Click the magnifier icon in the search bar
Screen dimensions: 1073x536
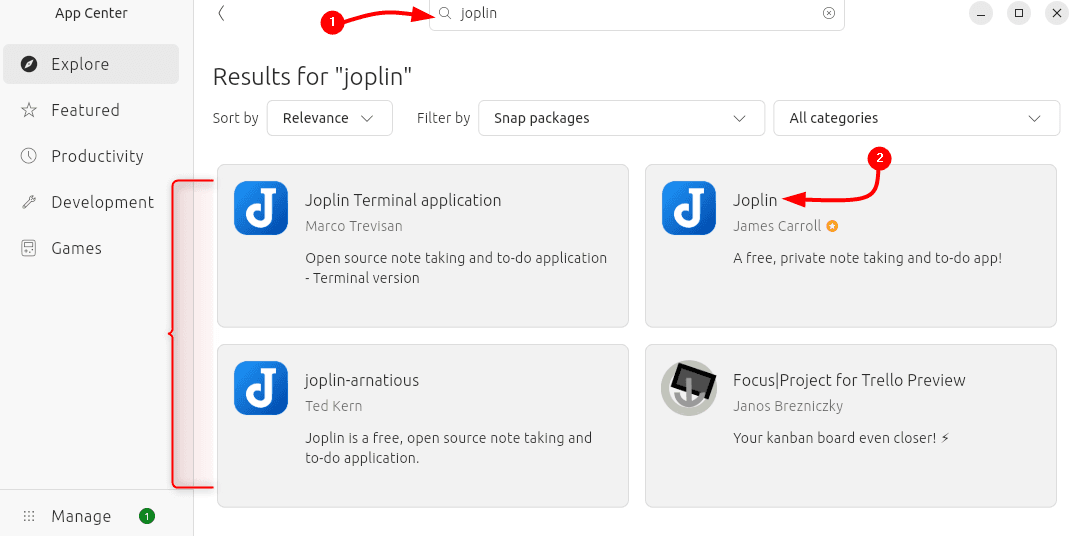tap(446, 13)
